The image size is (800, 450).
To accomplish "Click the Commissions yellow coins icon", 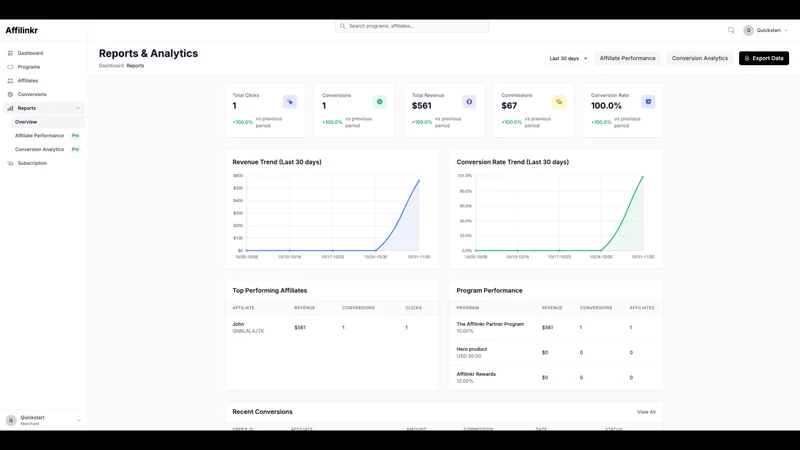I will click(x=559, y=102).
